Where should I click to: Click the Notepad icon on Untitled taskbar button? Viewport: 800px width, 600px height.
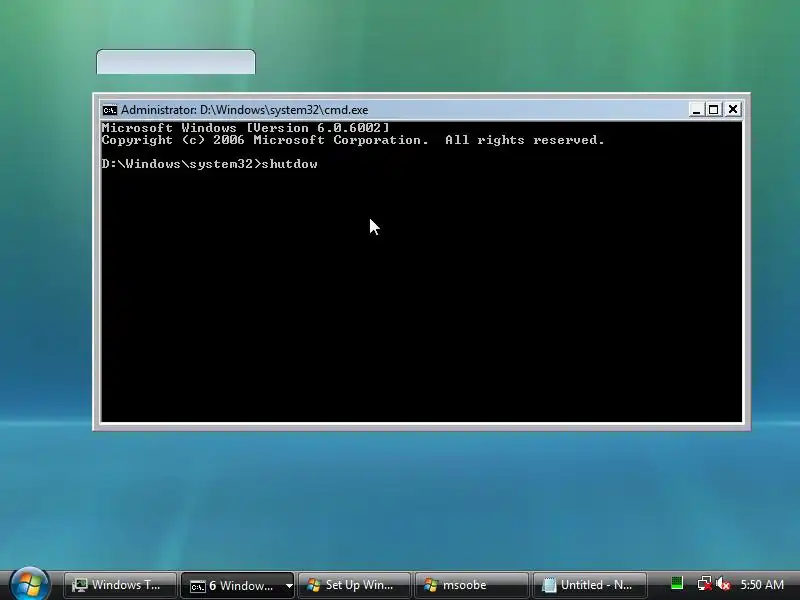click(548, 585)
